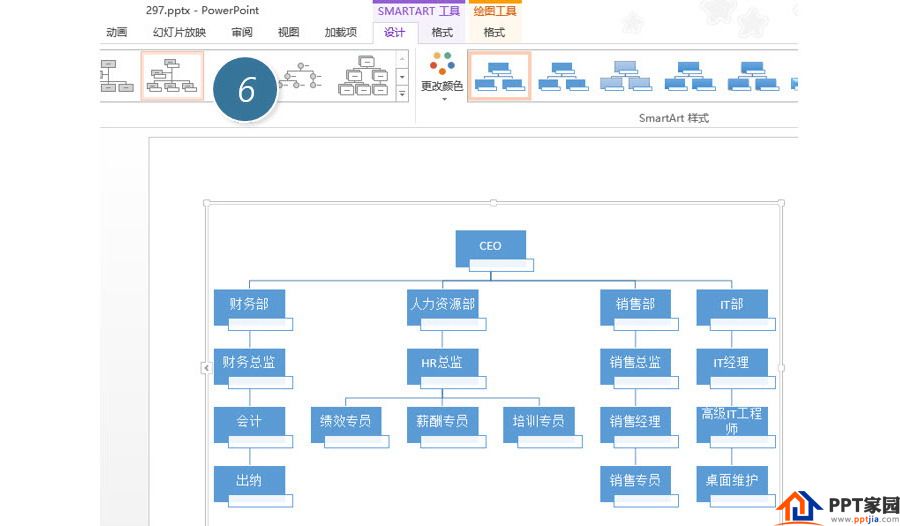
Task: Select the highlighted hierarchy layout thumbnail
Action: tap(172, 76)
